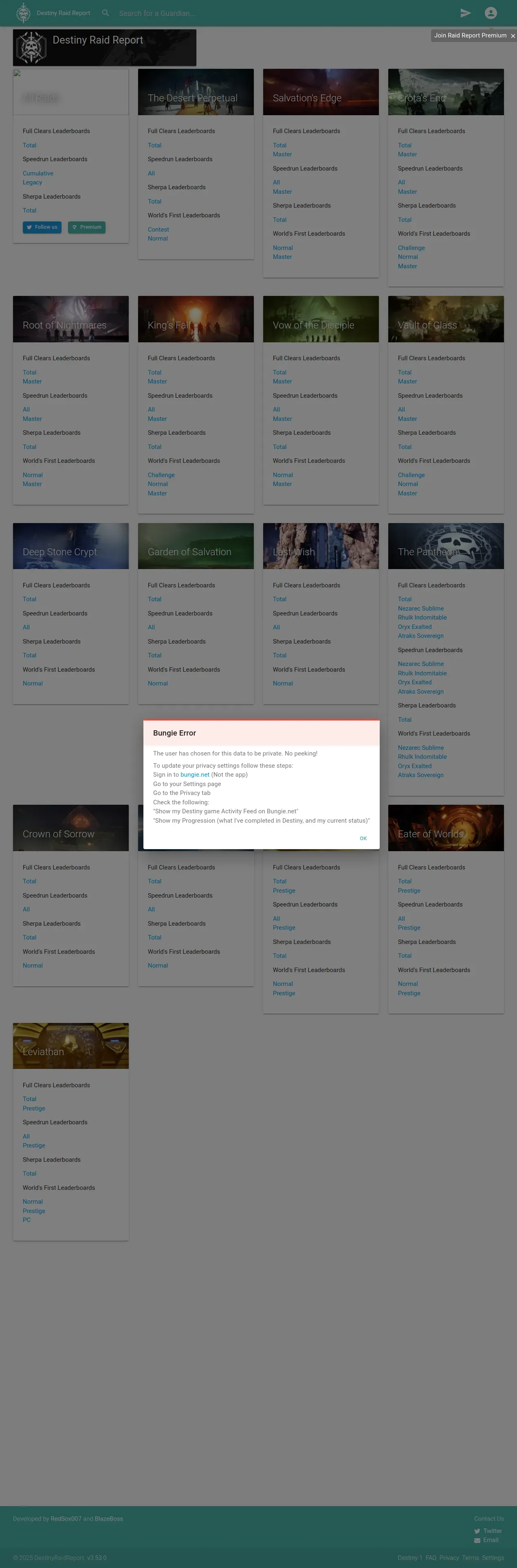Open Challenge World's First for Crota's End

tap(411, 248)
